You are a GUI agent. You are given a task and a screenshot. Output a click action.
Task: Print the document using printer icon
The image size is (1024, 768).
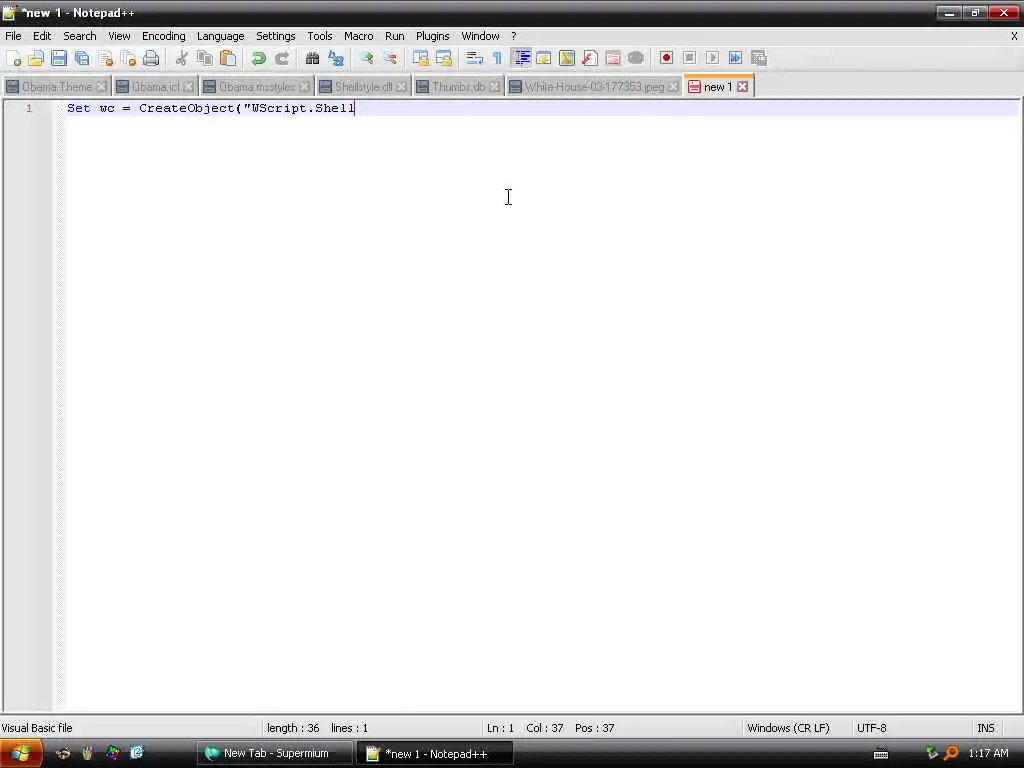[151, 58]
